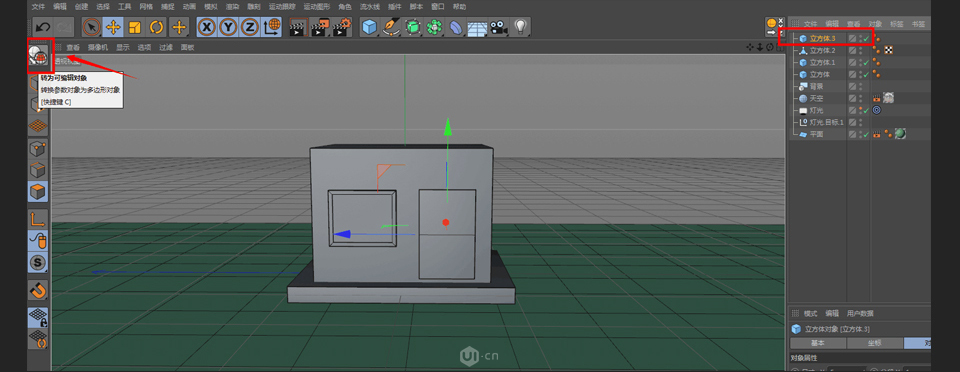Switch to Edges mode
Screen dimensions: 960x372
point(39,170)
